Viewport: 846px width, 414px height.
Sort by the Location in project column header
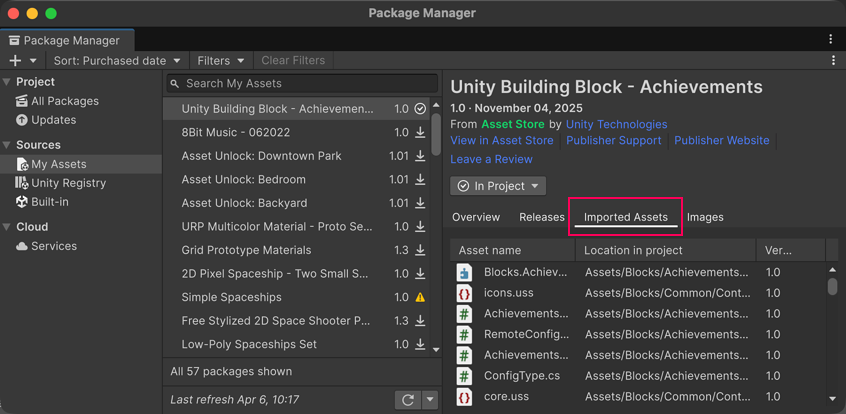coord(666,250)
